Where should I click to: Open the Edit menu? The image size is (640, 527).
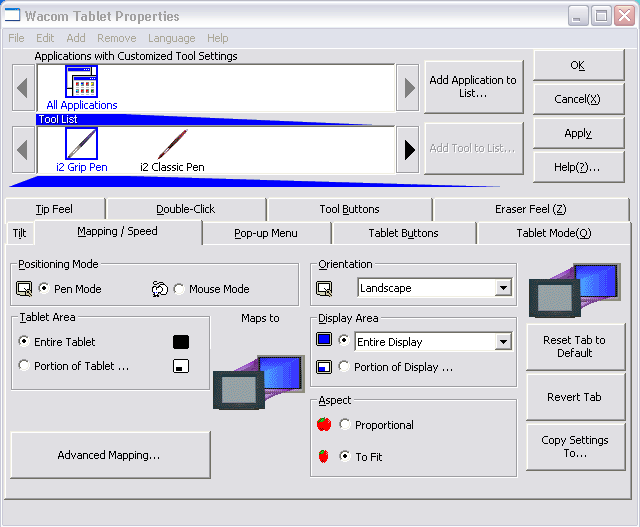point(45,38)
